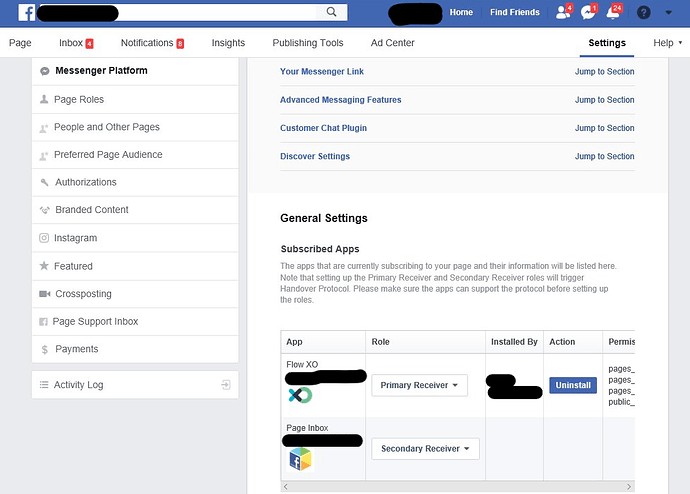Open the Primary Receiver role dropdown
Viewport: 690px width, 494px height.
click(x=419, y=385)
